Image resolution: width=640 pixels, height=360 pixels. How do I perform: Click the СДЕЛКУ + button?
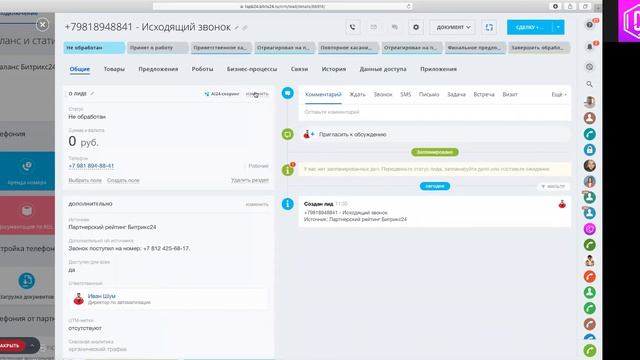pos(529,27)
